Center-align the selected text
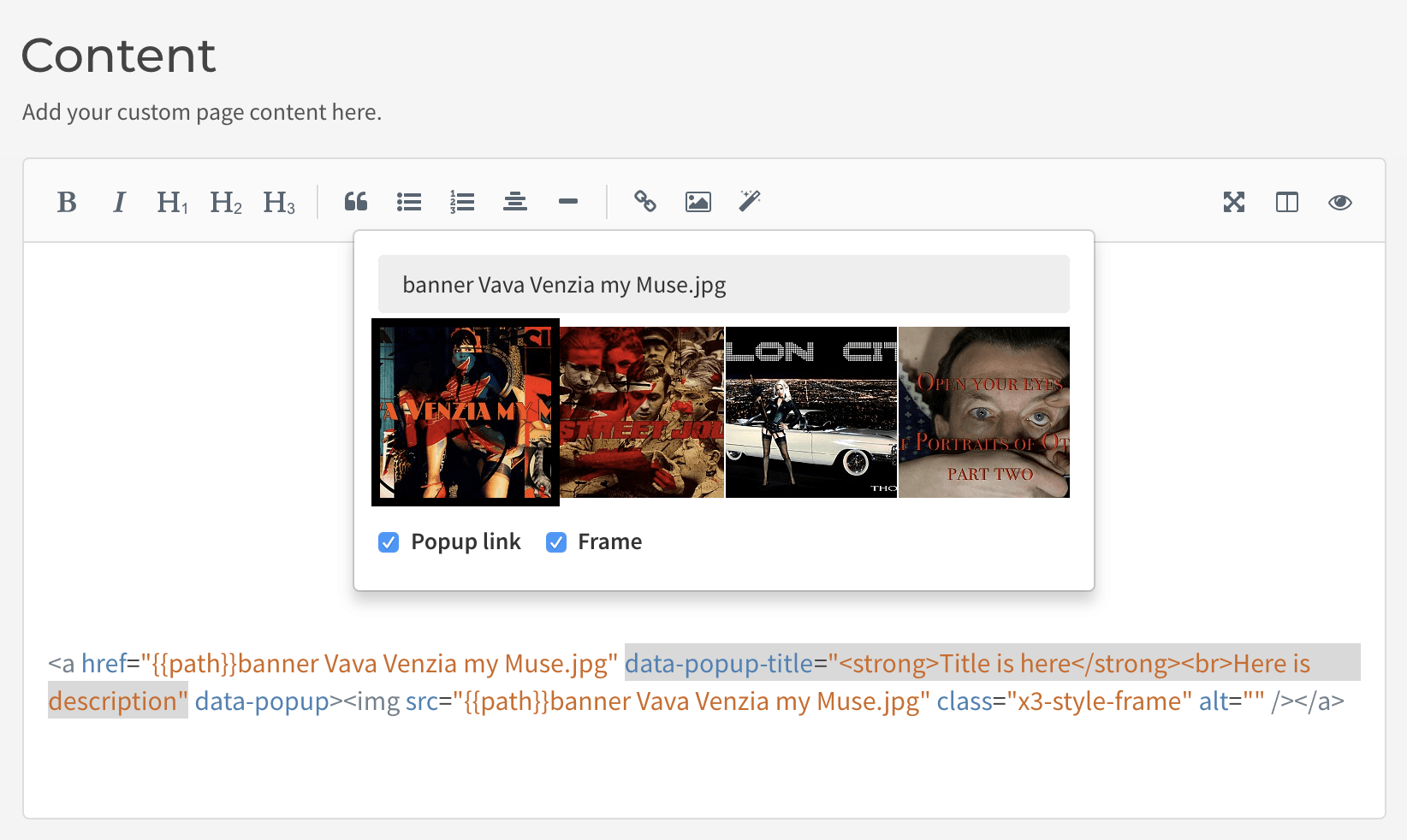The height and width of the screenshot is (840, 1407). click(515, 202)
